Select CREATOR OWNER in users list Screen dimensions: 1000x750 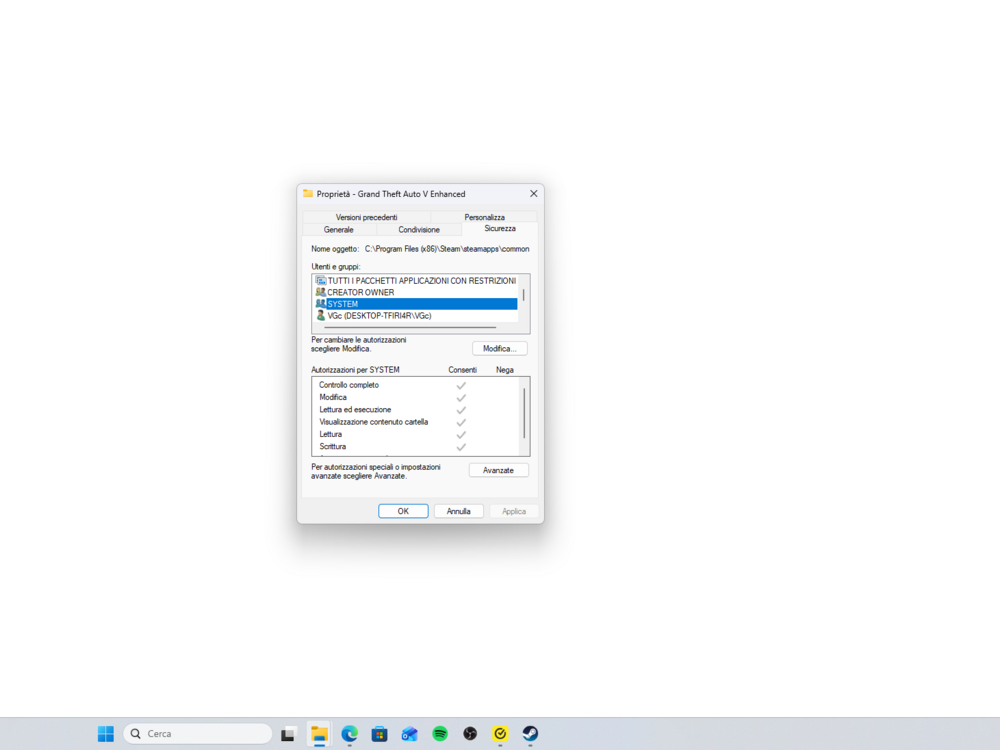tap(415, 292)
